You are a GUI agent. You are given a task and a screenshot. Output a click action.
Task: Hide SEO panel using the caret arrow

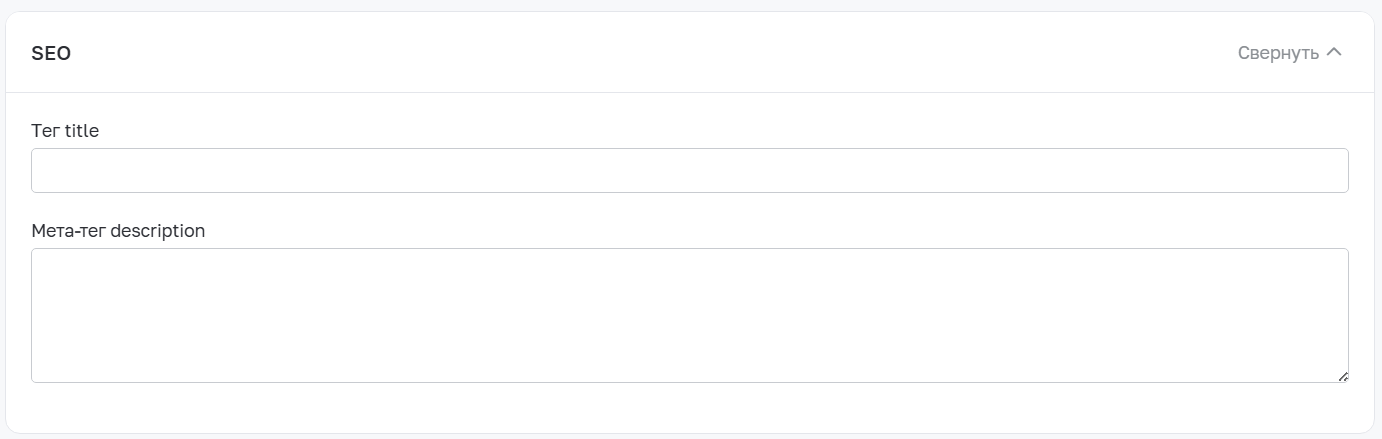[1333, 52]
